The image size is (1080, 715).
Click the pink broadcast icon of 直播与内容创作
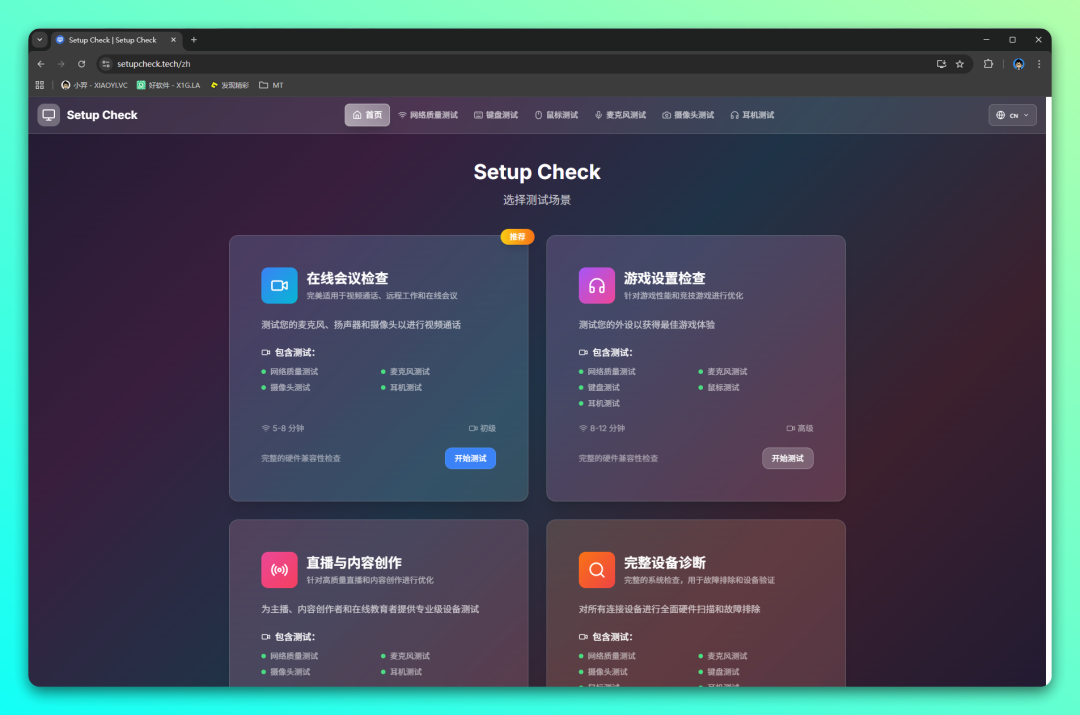(x=279, y=570)
